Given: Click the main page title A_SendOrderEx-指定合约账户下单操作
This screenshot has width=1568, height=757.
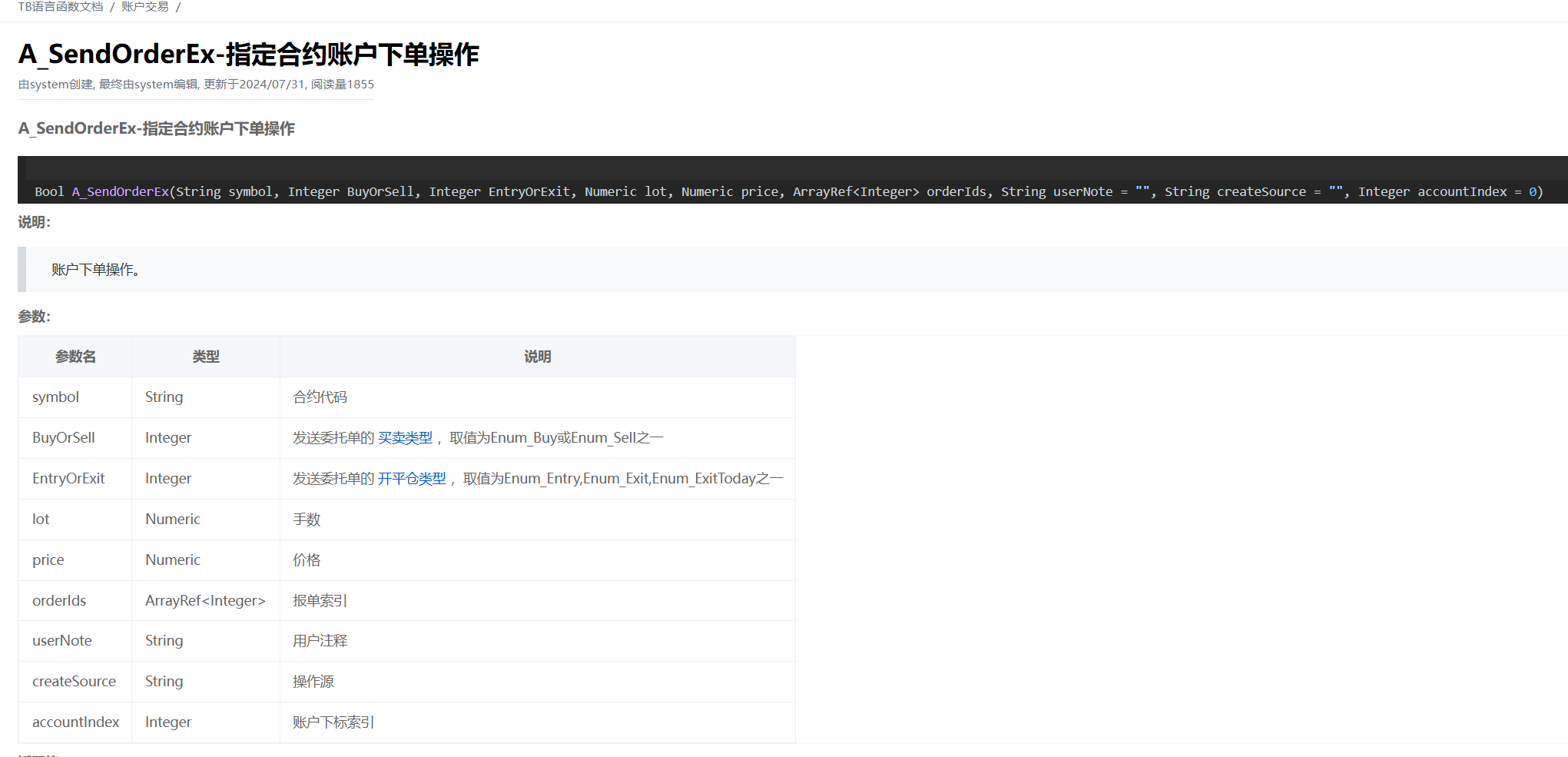Looking at the screenshot, I should coord(248,55).
